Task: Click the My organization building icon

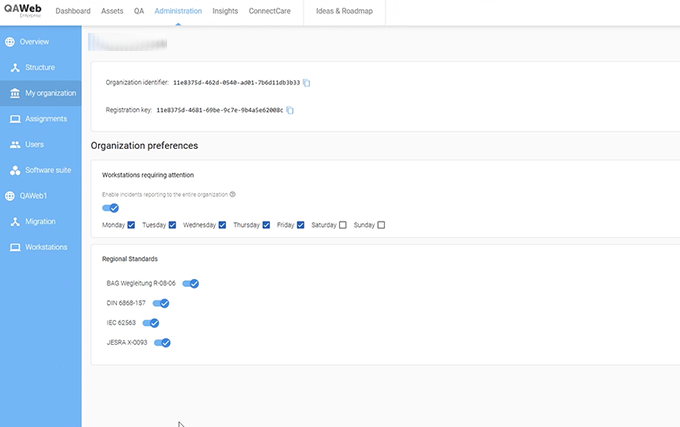Action: click(x=15, y=93)
